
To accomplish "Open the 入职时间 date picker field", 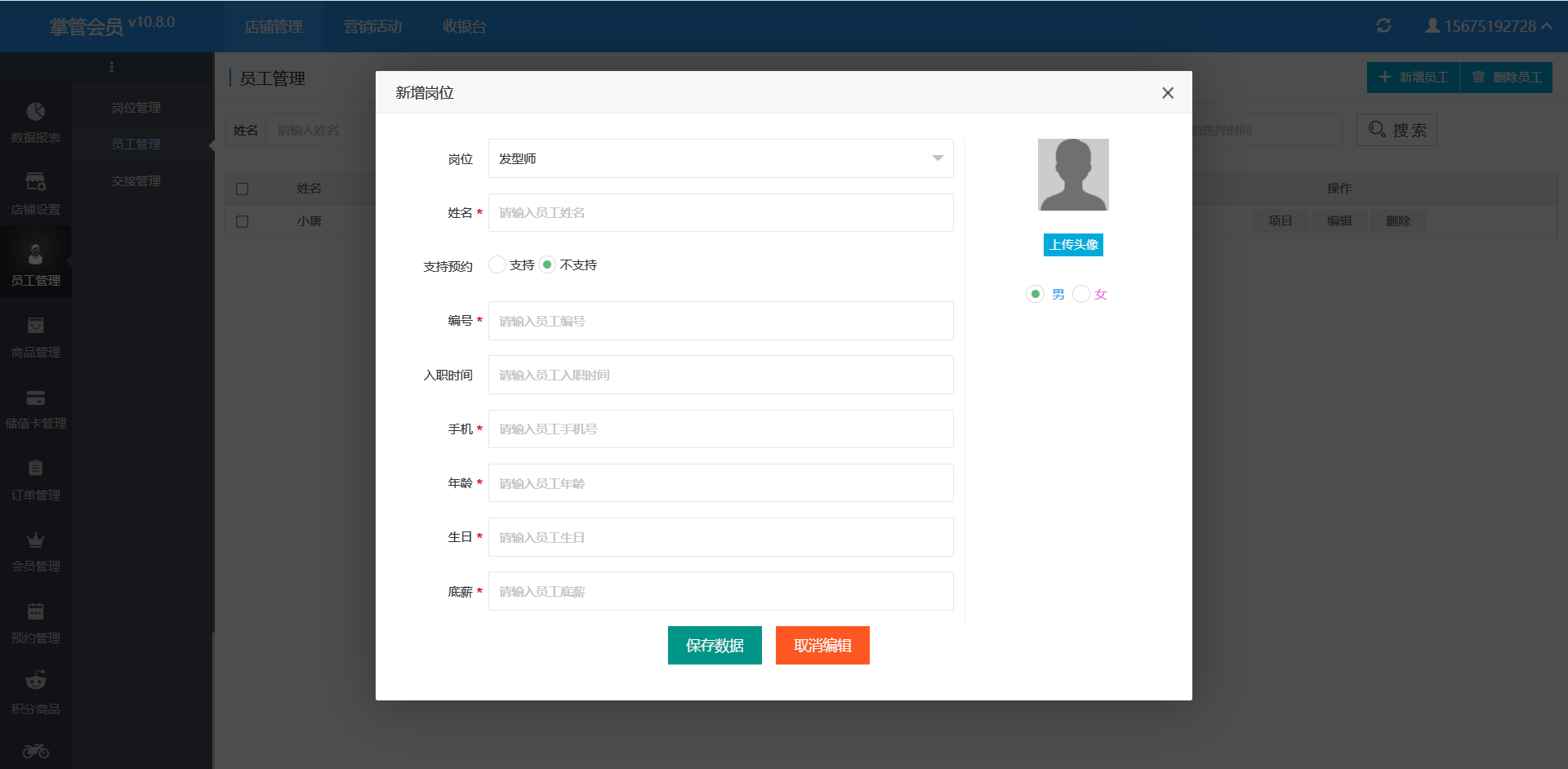I will coord(720,375).
